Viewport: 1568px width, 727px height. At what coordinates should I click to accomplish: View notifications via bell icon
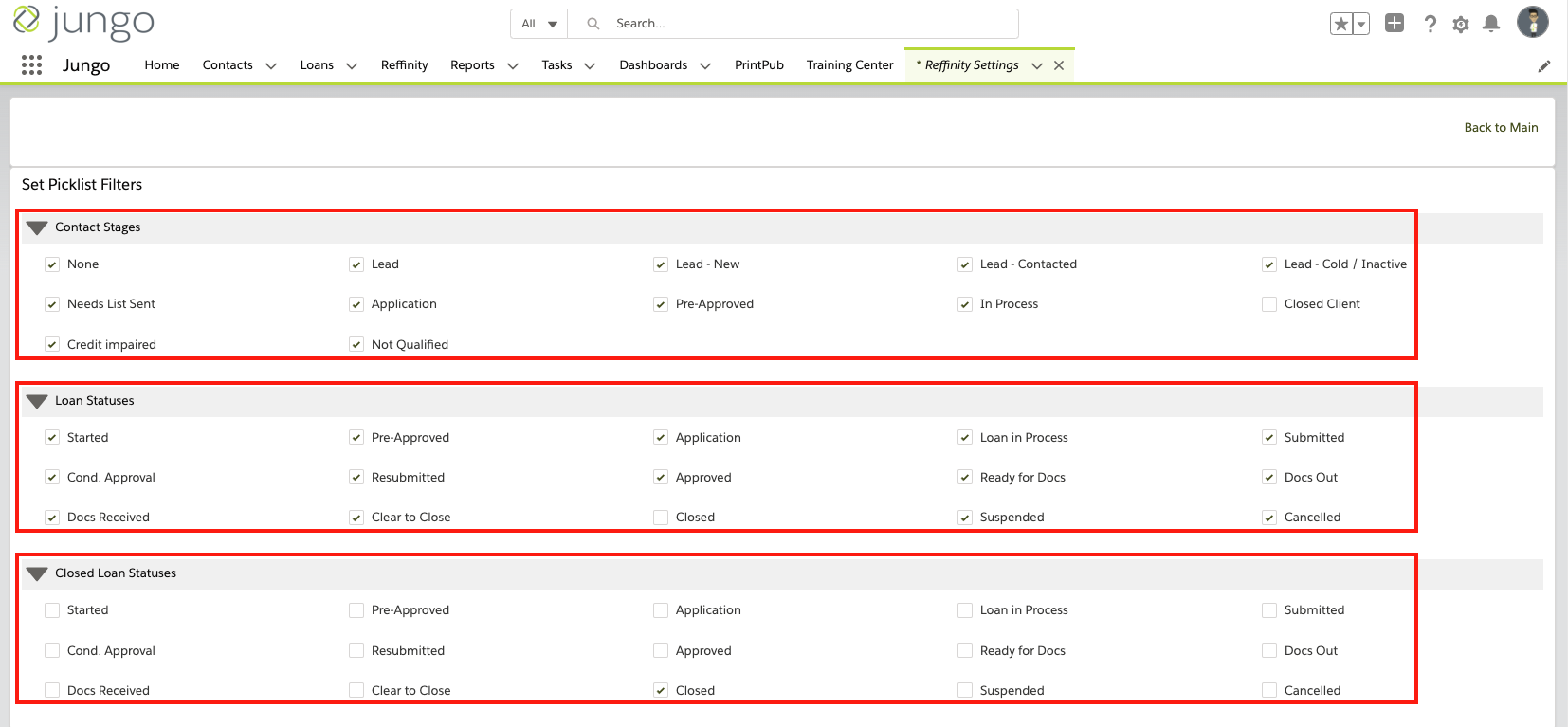coord(1491,24)
